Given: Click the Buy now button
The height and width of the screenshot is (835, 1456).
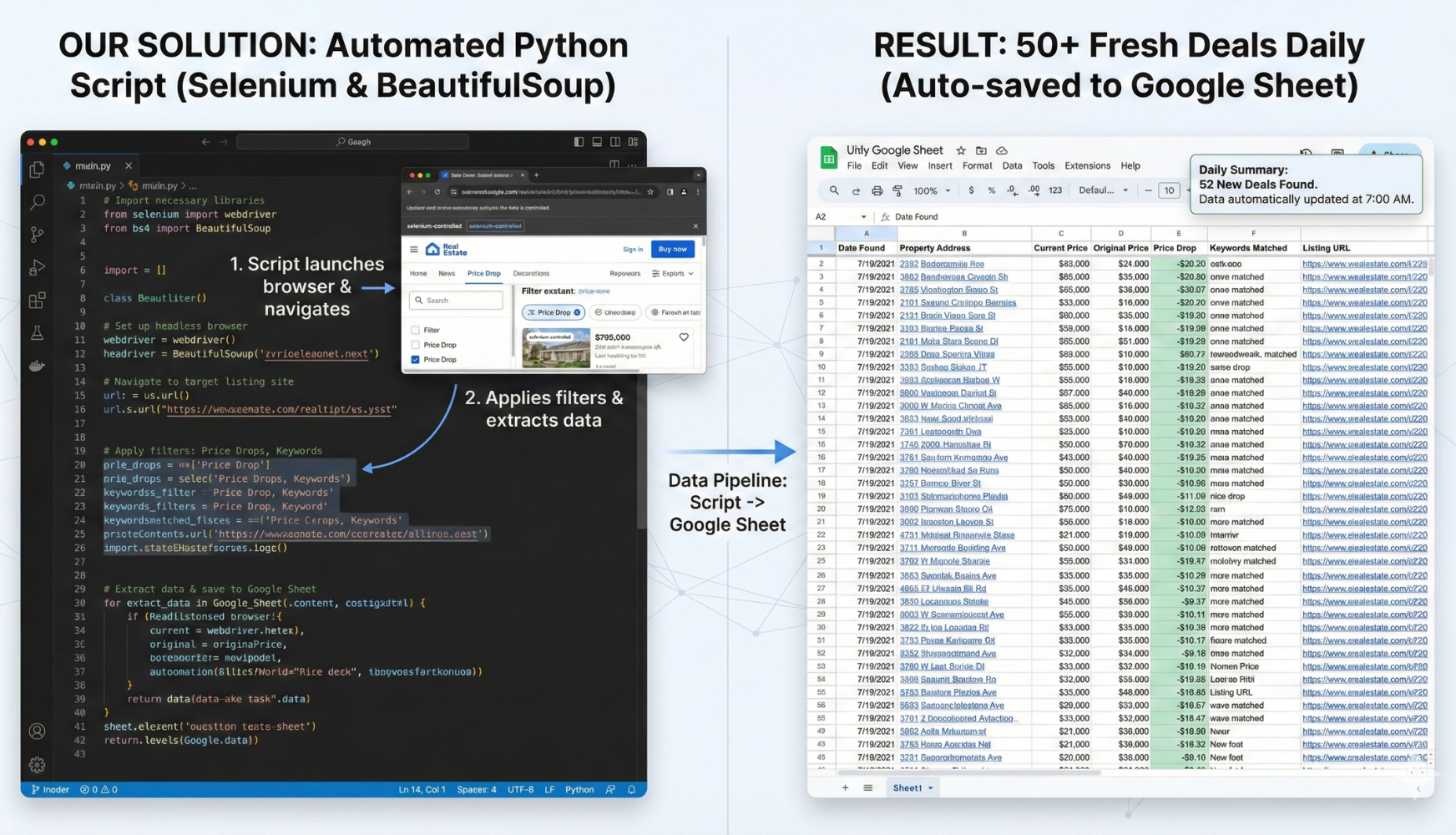Looking at the screenshot, I should click(672, 249).
